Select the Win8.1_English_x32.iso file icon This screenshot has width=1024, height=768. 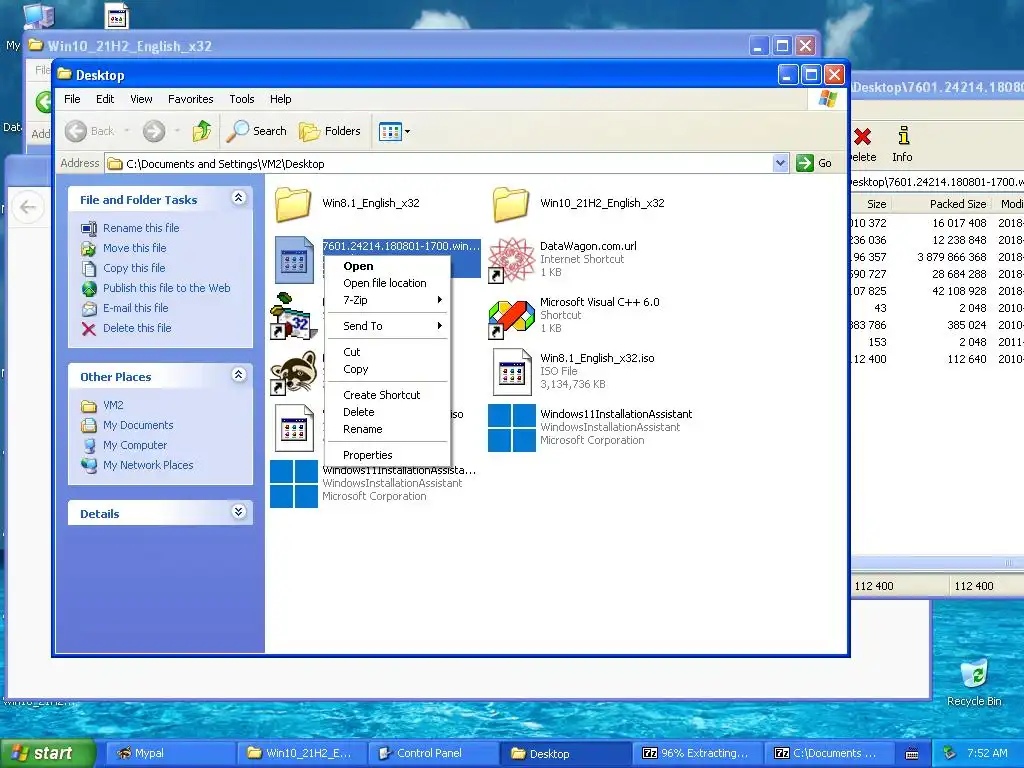[x=511, y=372]
